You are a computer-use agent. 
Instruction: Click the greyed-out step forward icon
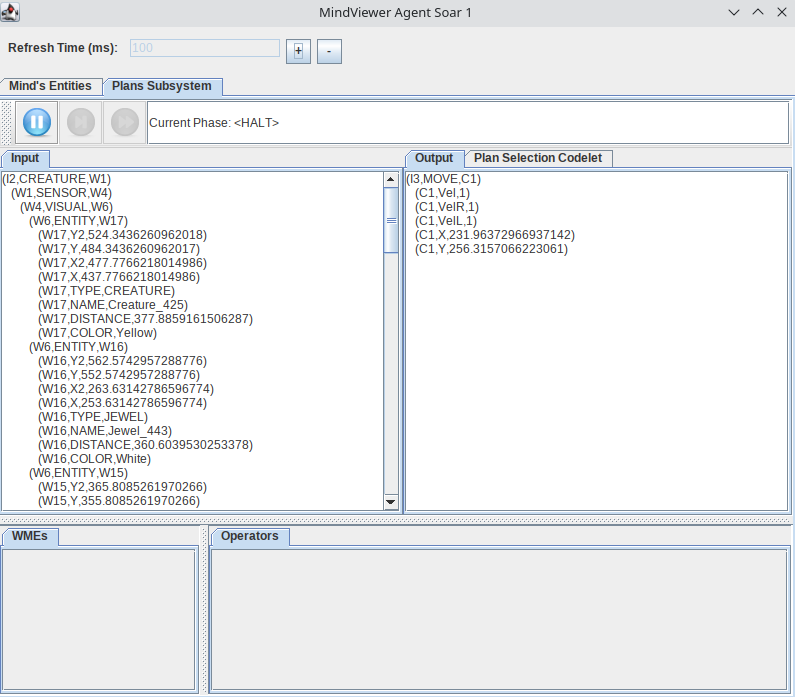pyautogui.click(x=81, y=122)
